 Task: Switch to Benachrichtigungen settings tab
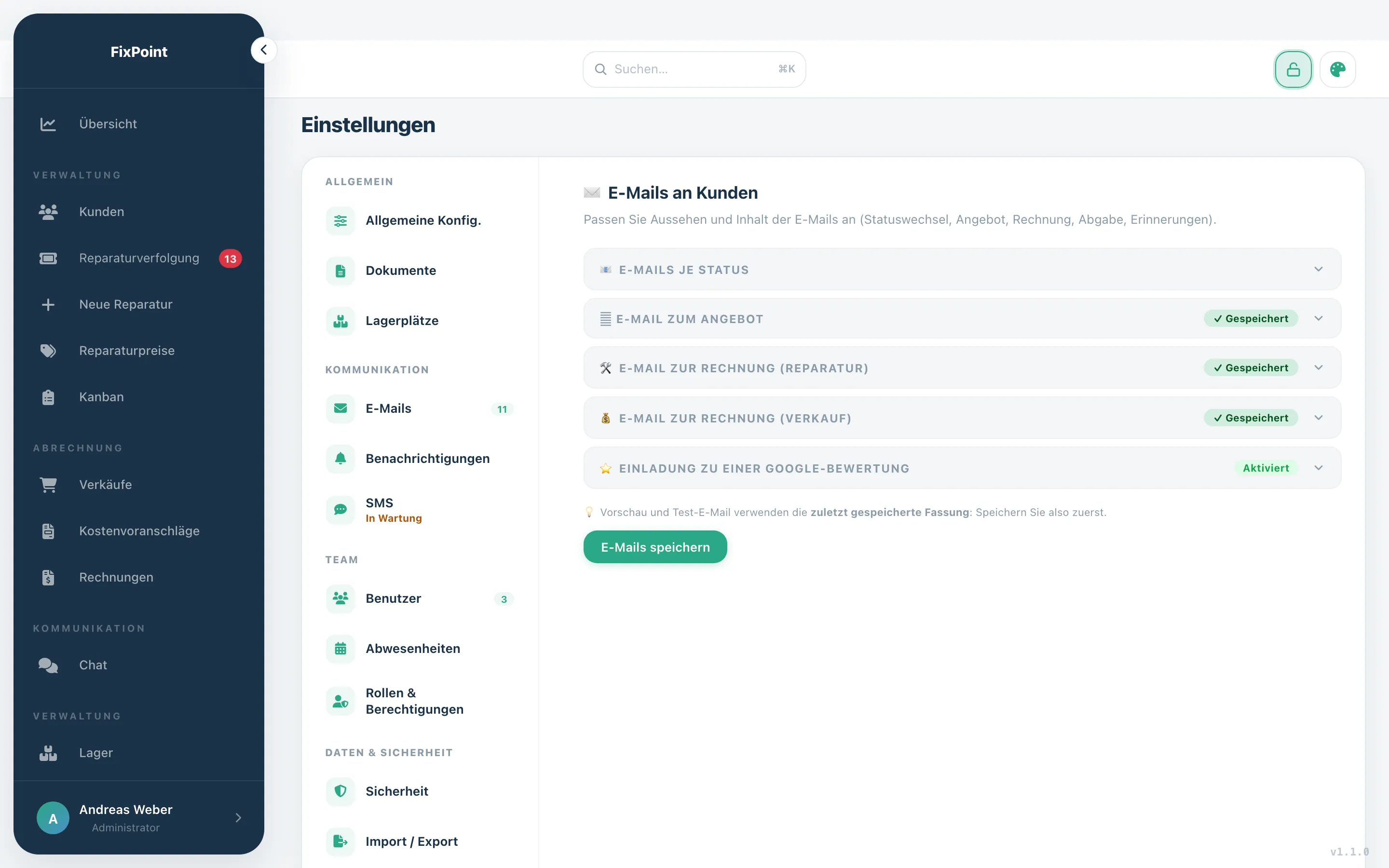(420, 459)
